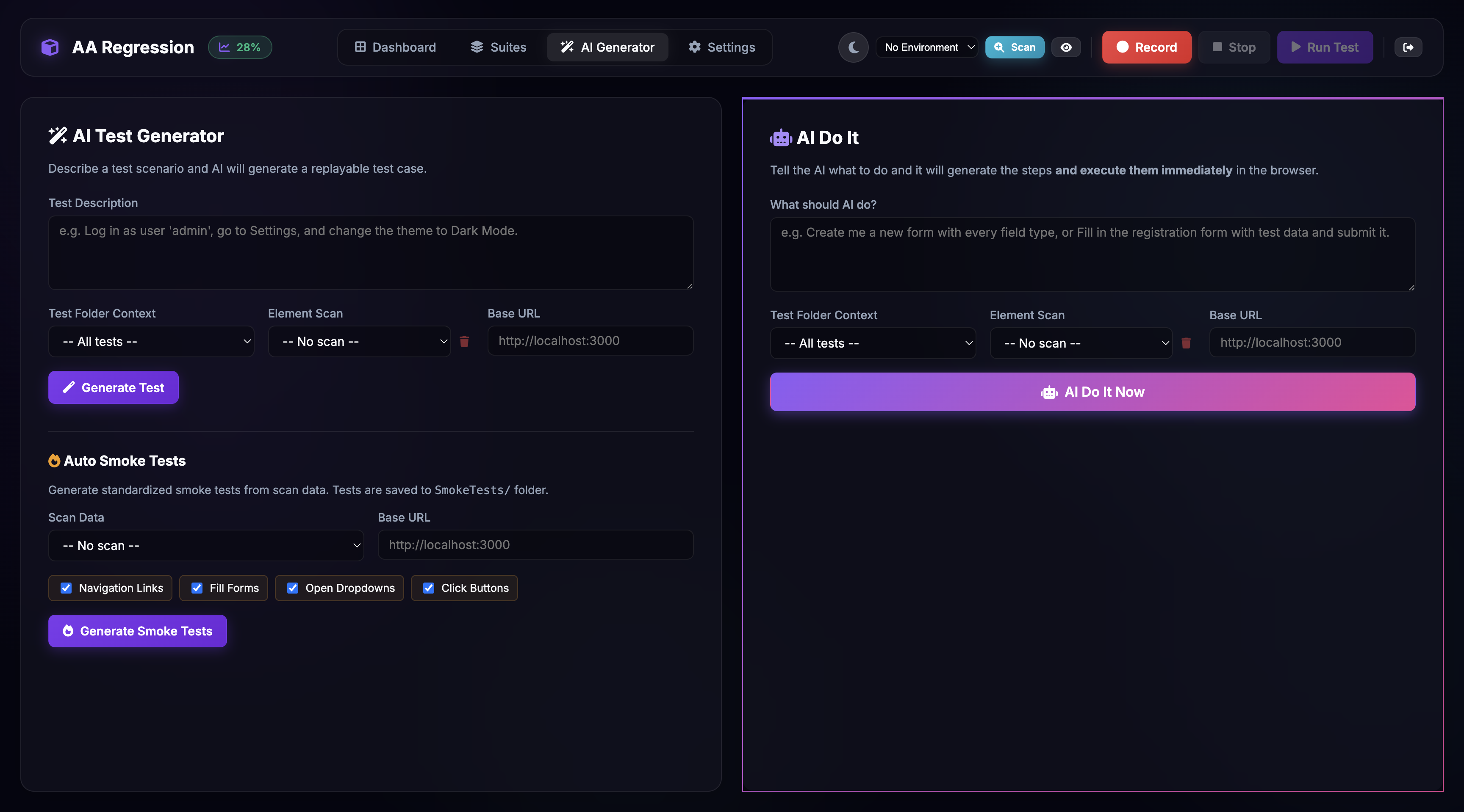Click the moon dark mode icon

pos(853,47)
